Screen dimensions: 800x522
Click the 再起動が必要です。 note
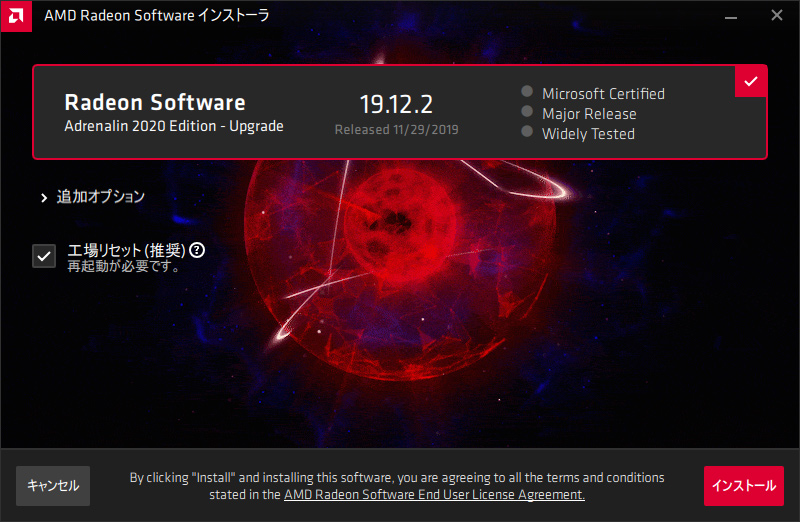point(123,266)
